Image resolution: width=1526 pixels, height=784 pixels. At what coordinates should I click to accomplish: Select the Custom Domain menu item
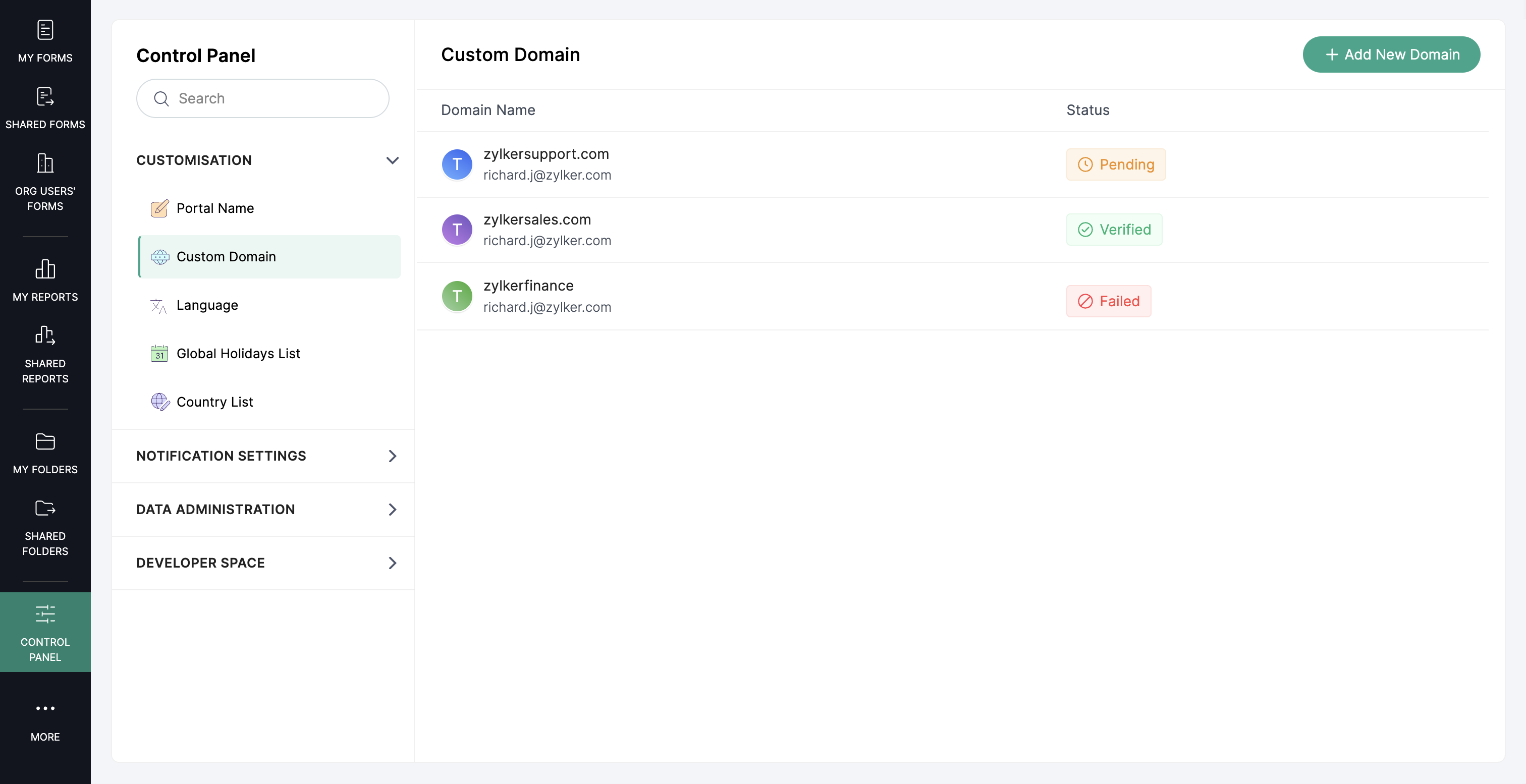(x=269, y=257)
